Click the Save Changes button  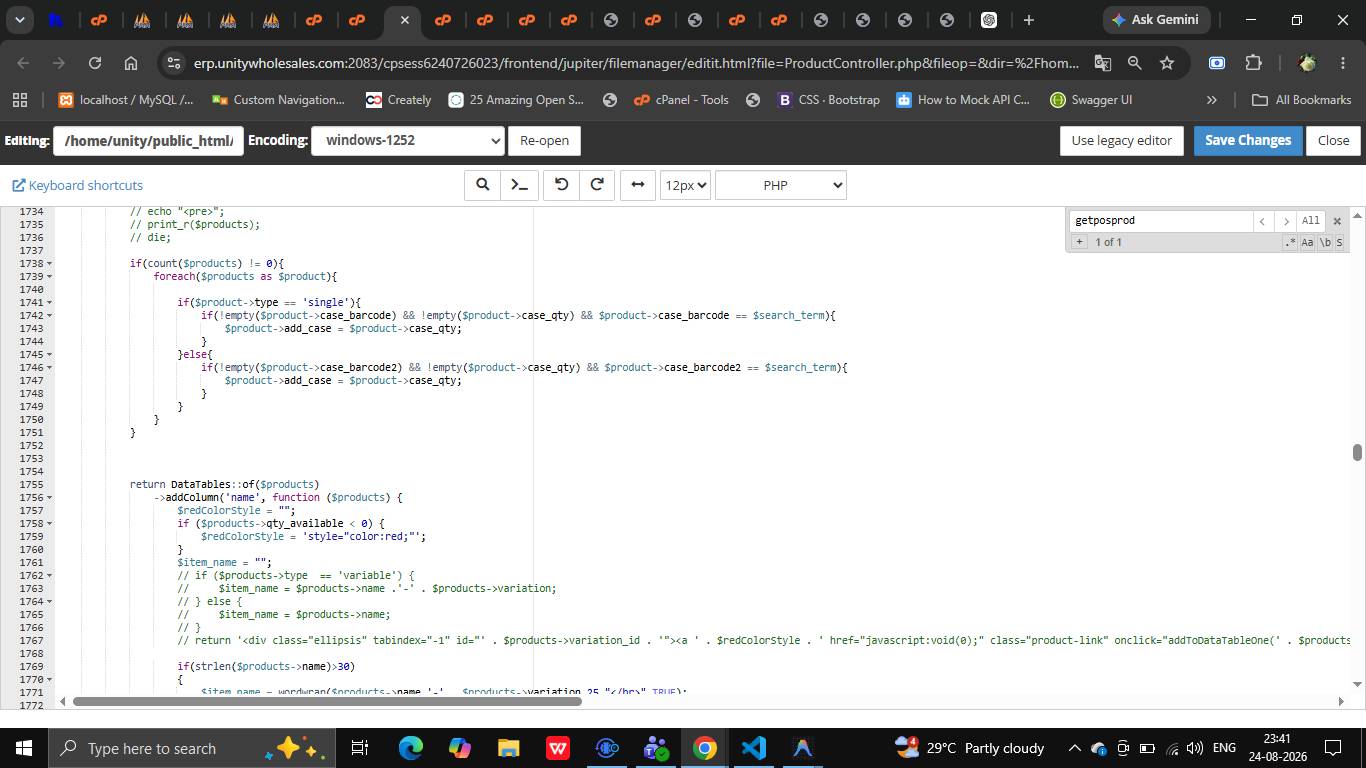point(1248,140)
